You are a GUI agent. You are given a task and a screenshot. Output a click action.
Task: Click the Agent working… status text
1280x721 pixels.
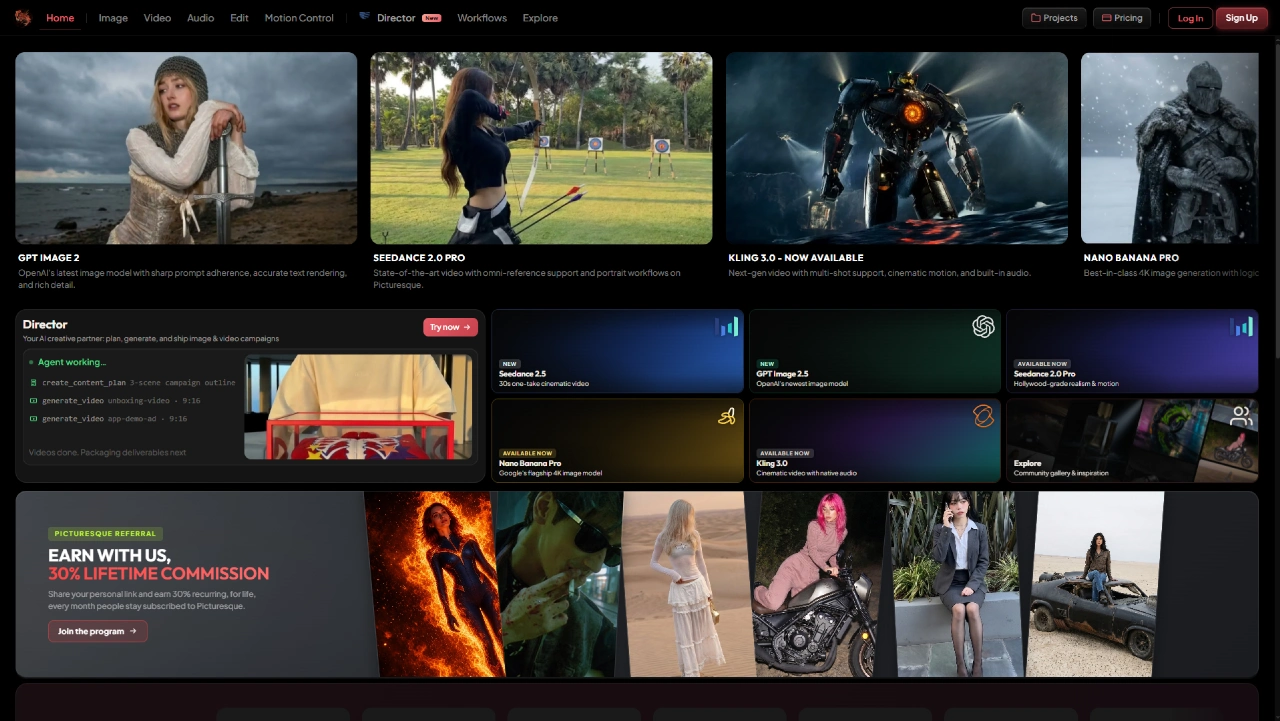(x=72, y=363)
